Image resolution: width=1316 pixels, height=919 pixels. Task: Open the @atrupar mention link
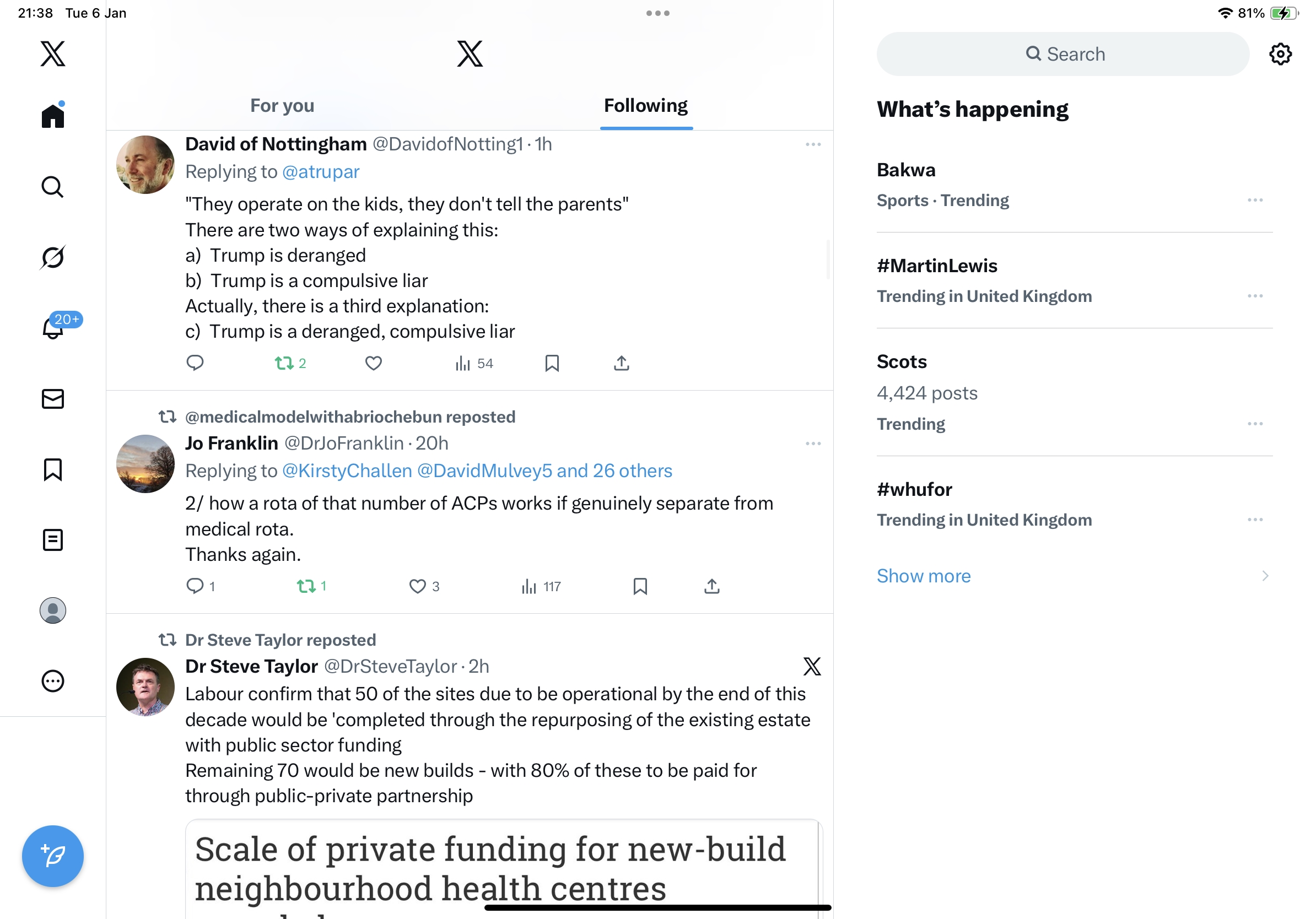(x=320, y=172)
